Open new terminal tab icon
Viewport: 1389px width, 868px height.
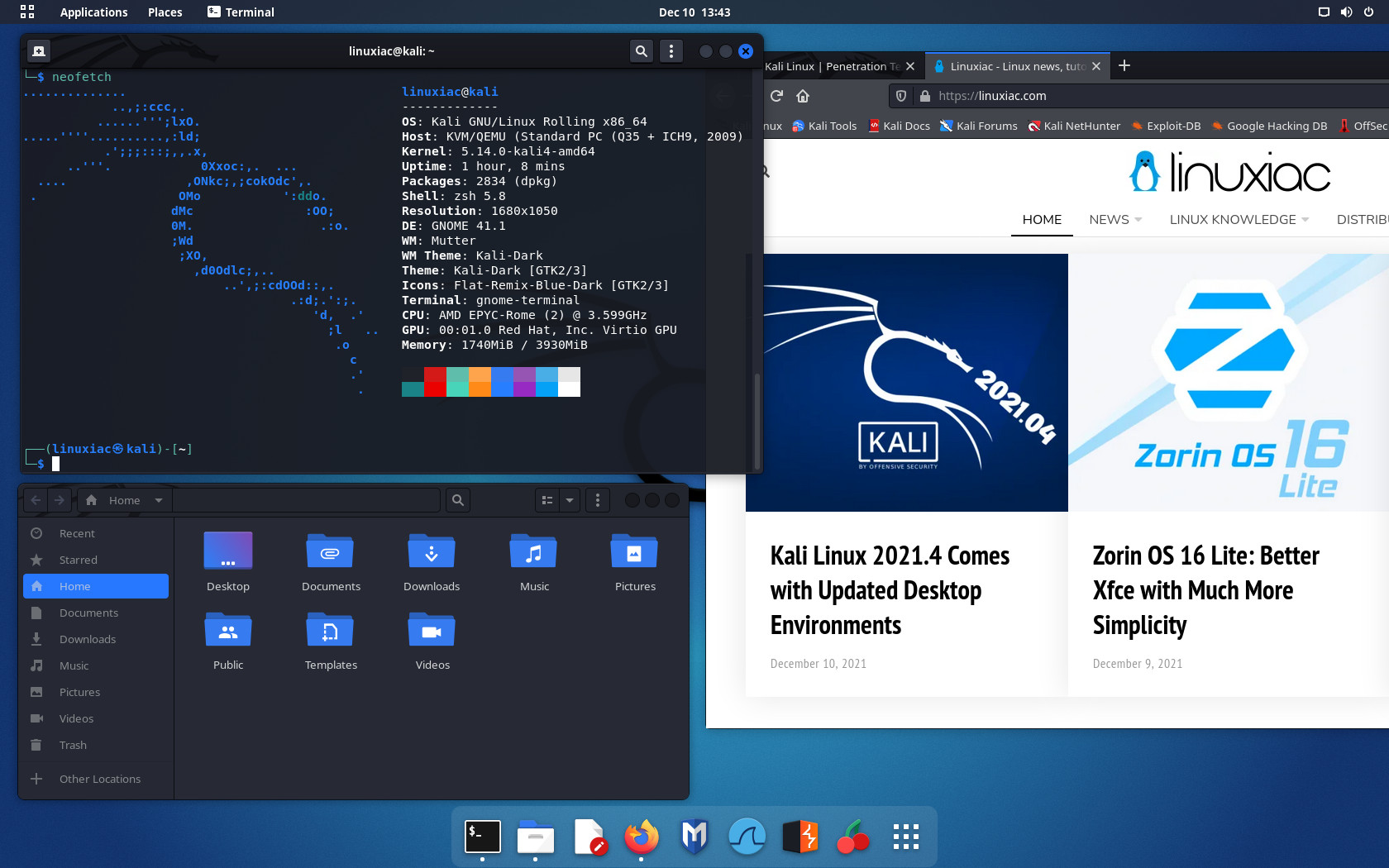click(x=39, y=51)
